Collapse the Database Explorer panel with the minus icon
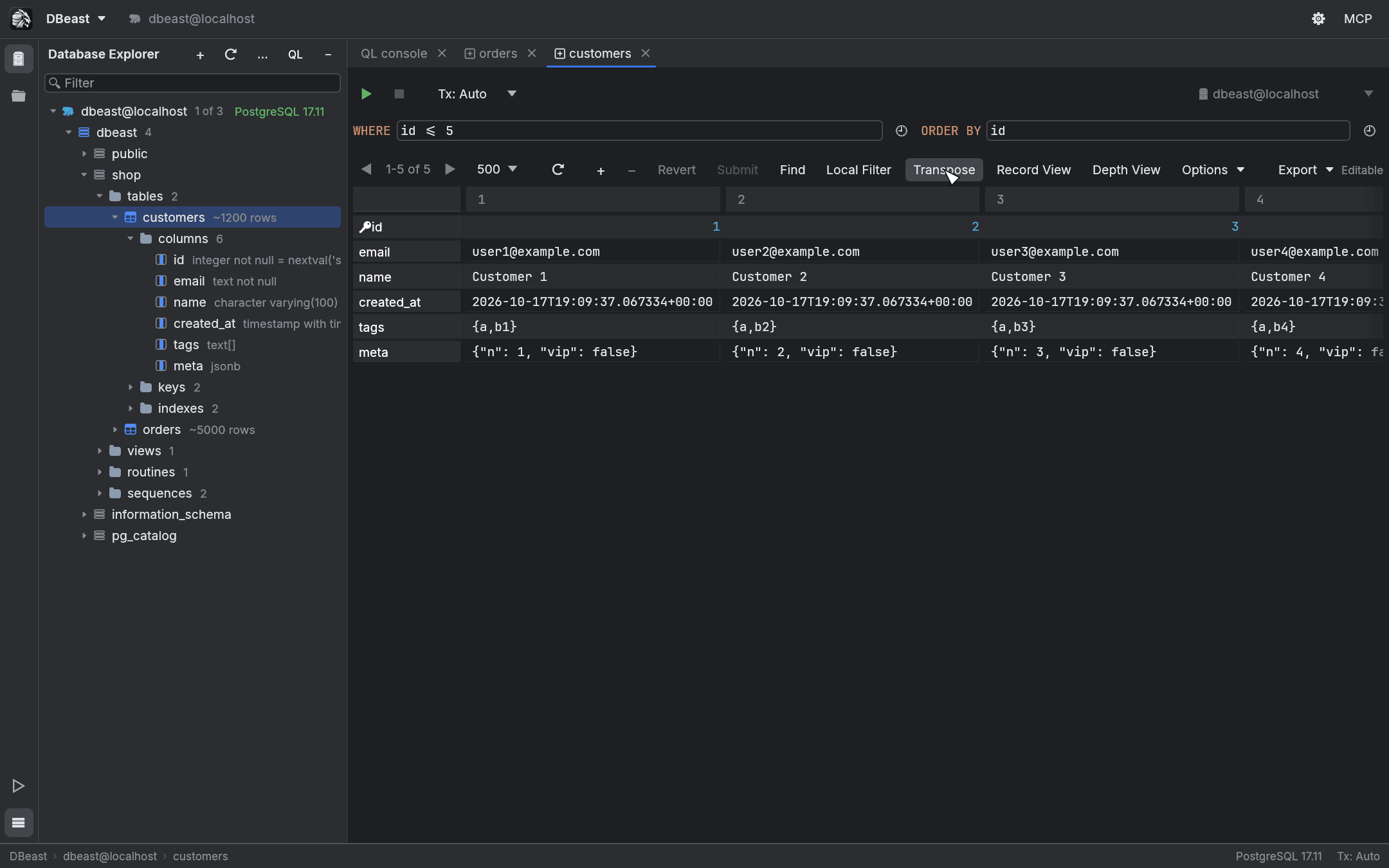Screen dimensions: 1389x868 (328, 55)
